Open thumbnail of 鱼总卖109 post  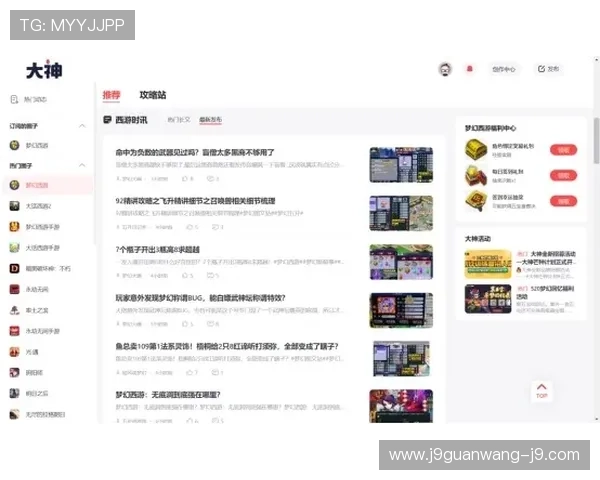pos(401,359)
